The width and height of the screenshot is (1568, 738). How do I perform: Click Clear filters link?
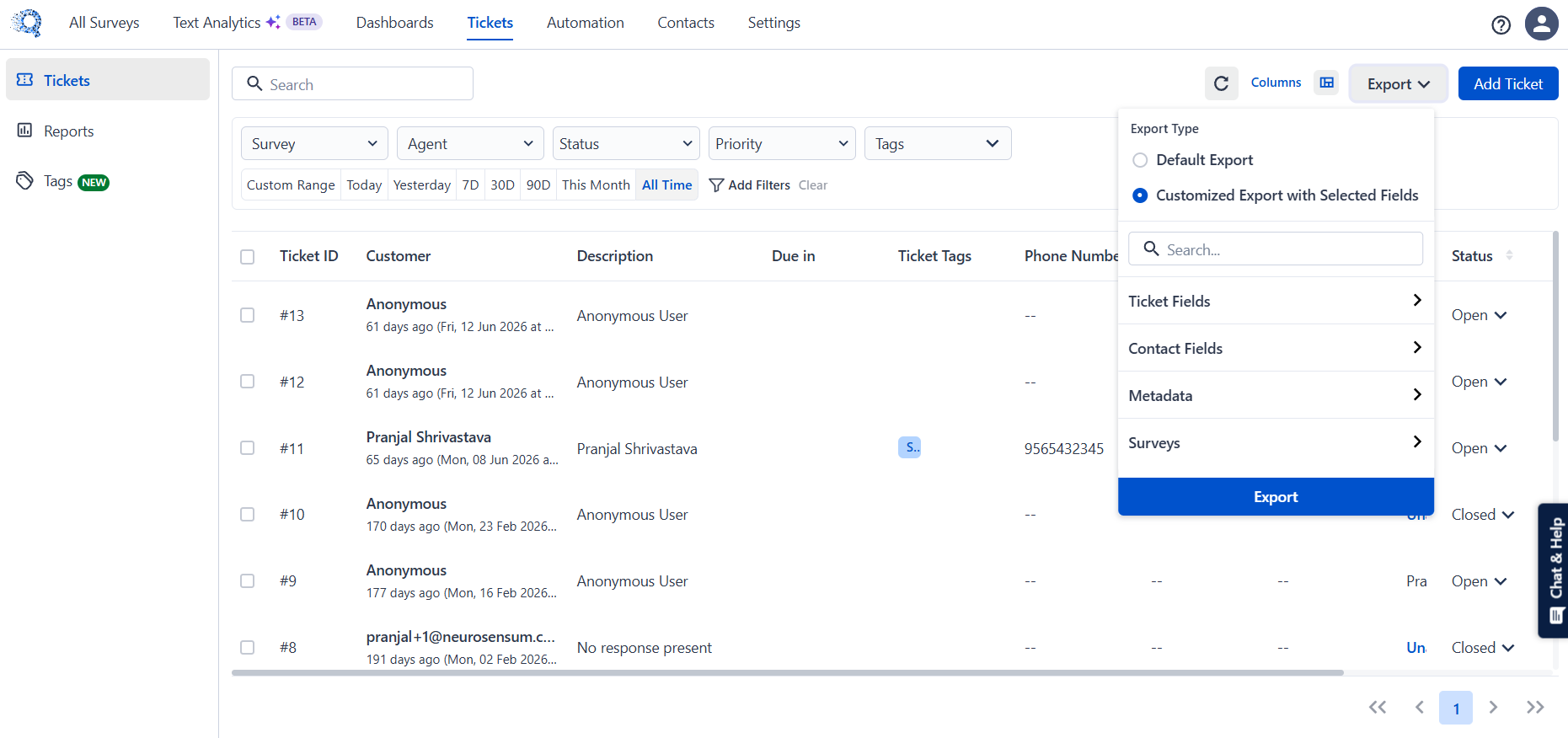pyautogui.click(x=813, y=185)
